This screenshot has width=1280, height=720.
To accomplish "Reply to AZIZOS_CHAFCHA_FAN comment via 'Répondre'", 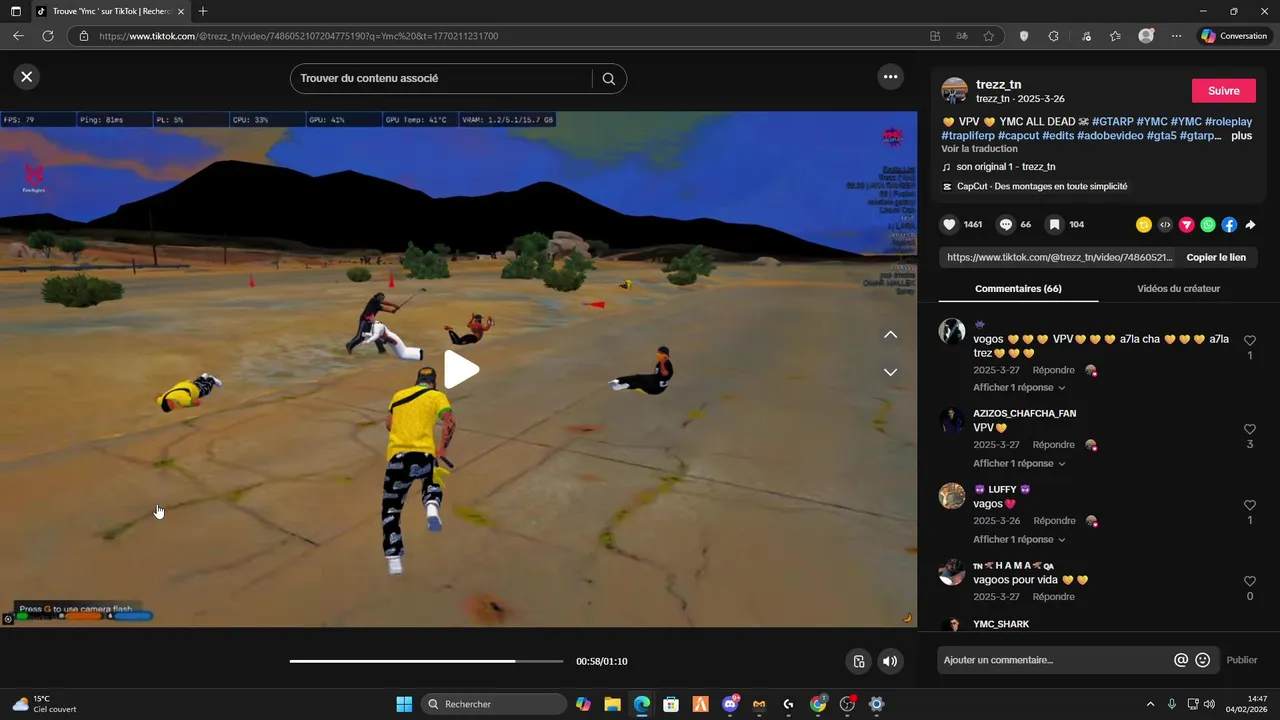I will coord(1054,445).
